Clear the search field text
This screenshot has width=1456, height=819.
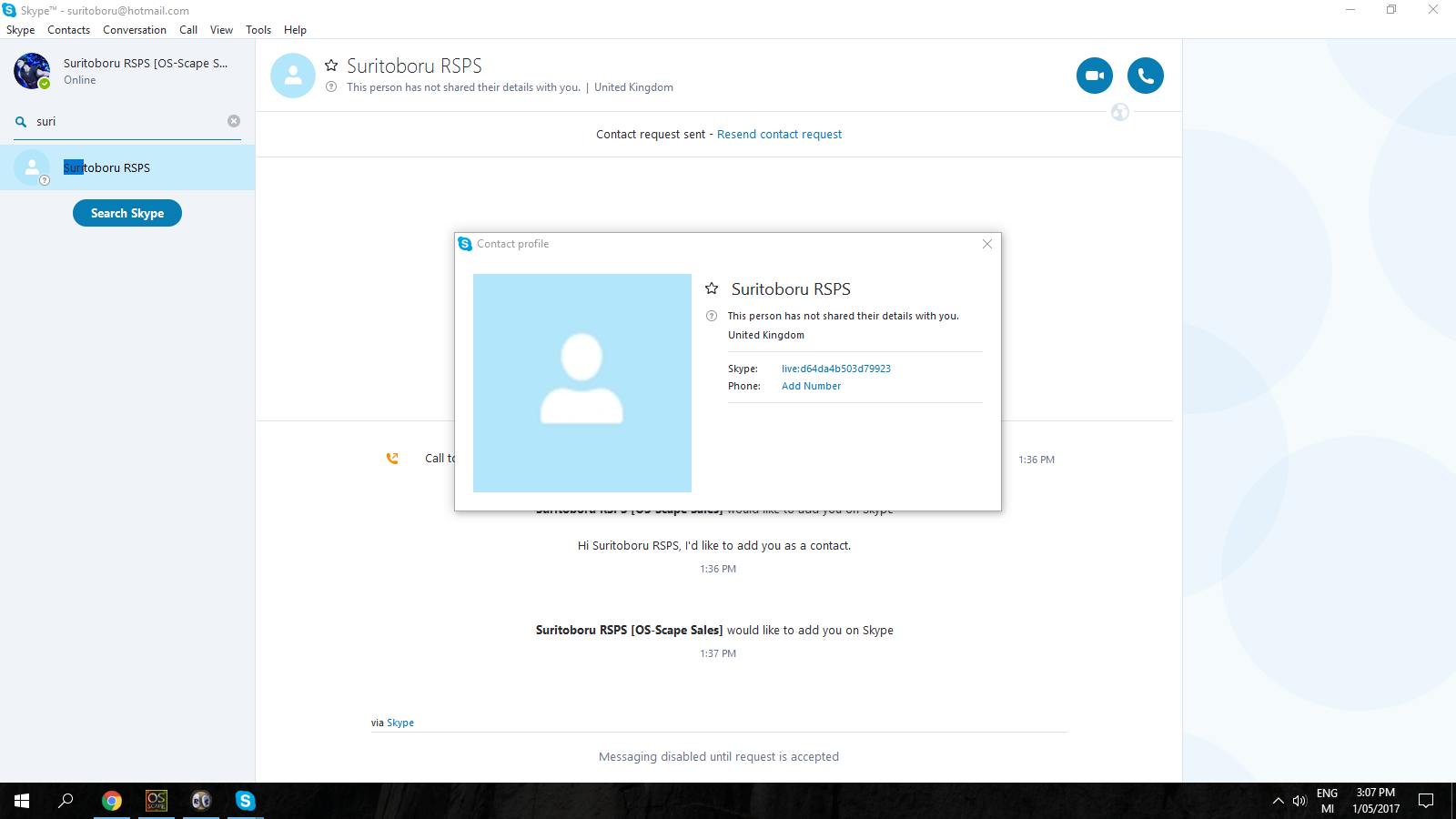pos(234,121)
